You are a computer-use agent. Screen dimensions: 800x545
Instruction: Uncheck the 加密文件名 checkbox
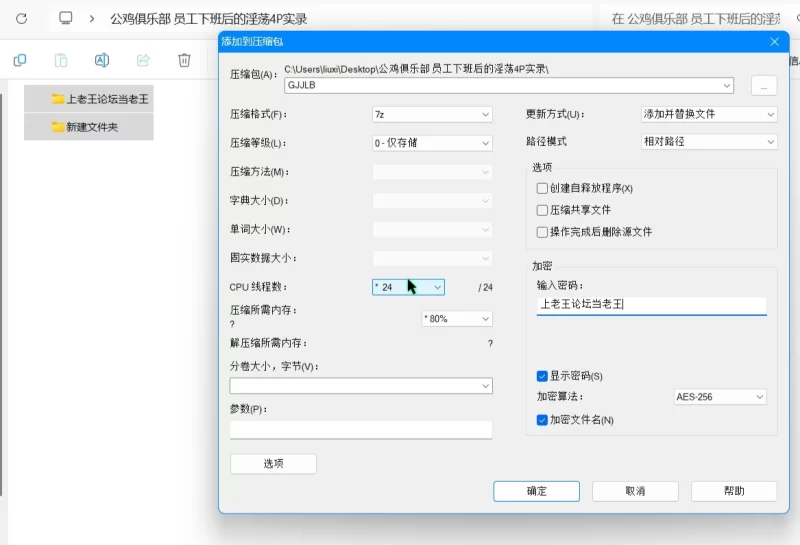tap(542, 420)
